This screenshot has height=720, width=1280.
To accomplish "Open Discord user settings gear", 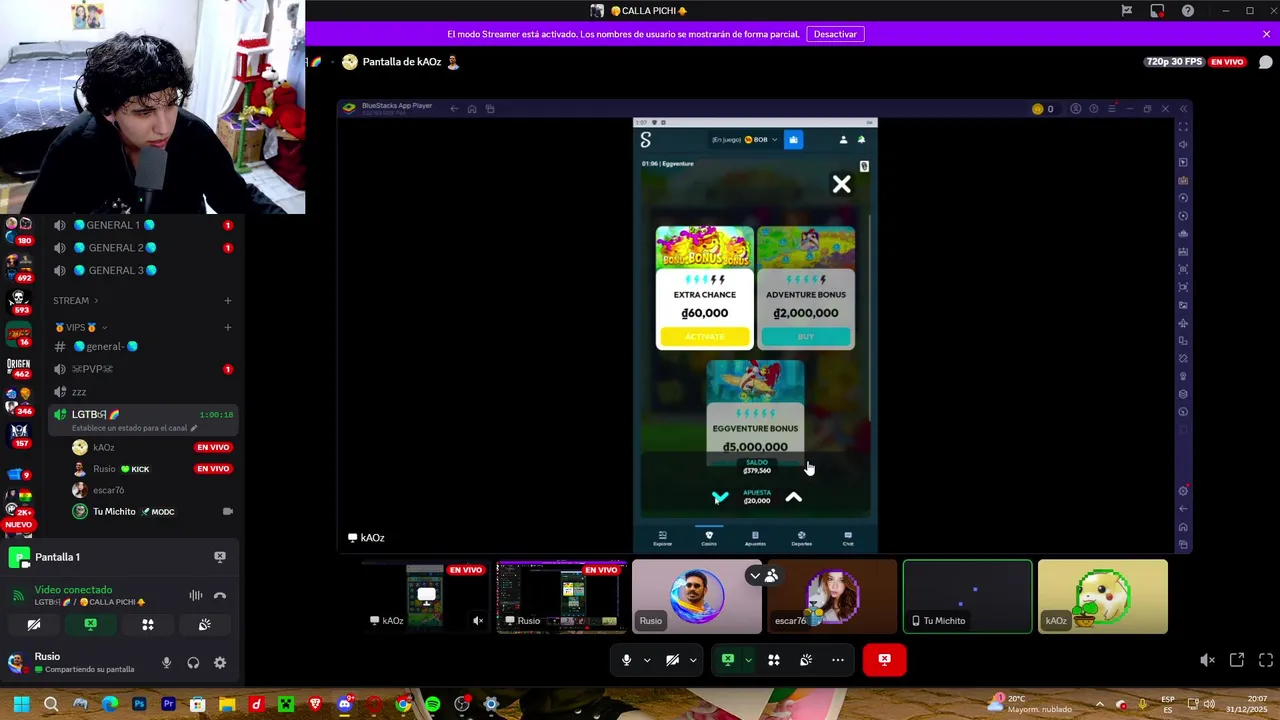I will [220, 662].
